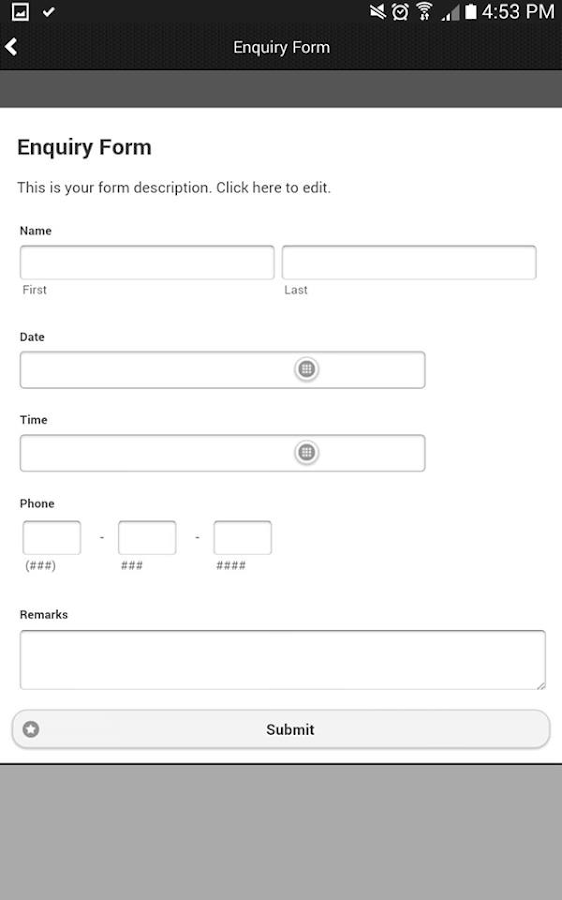The height and width of the screenshot is (900, 562).
Task: Tap the alarm clock status icon
Action: click(x=400, y=11)
